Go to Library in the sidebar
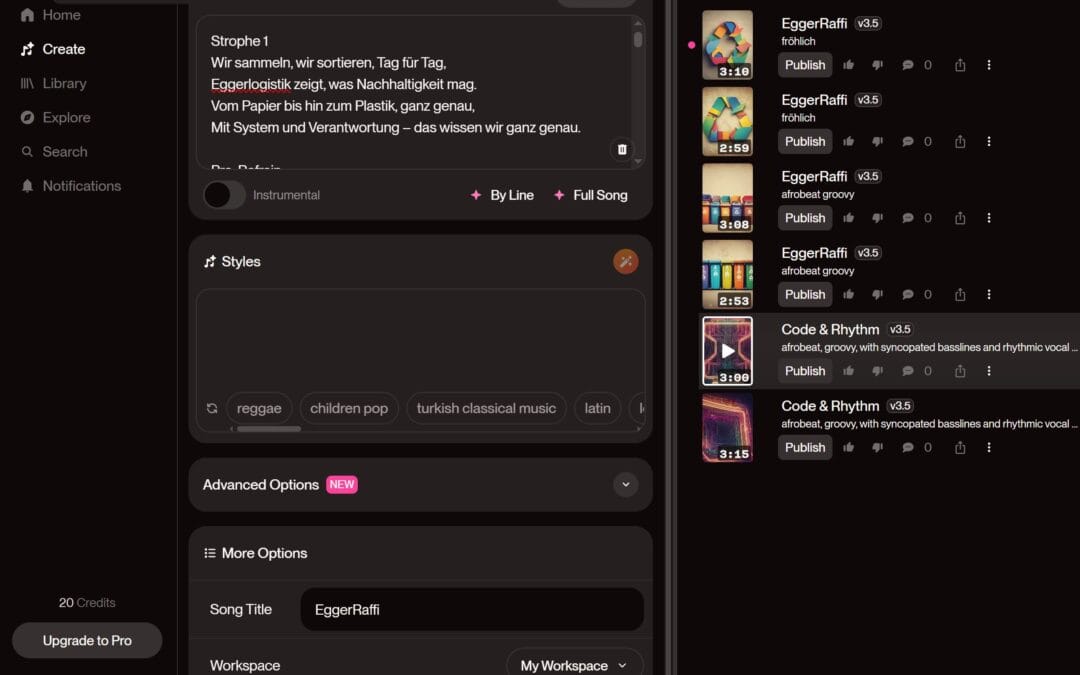The height and width of the screenshot is (675, 1080). [64, 83]
